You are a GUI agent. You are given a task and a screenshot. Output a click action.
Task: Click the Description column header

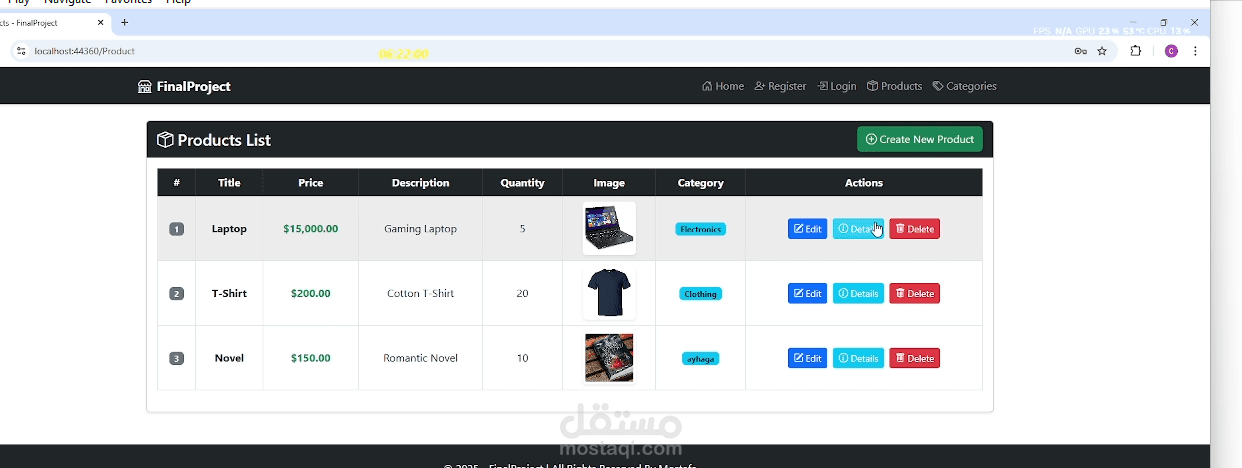(x=420, y=183)
